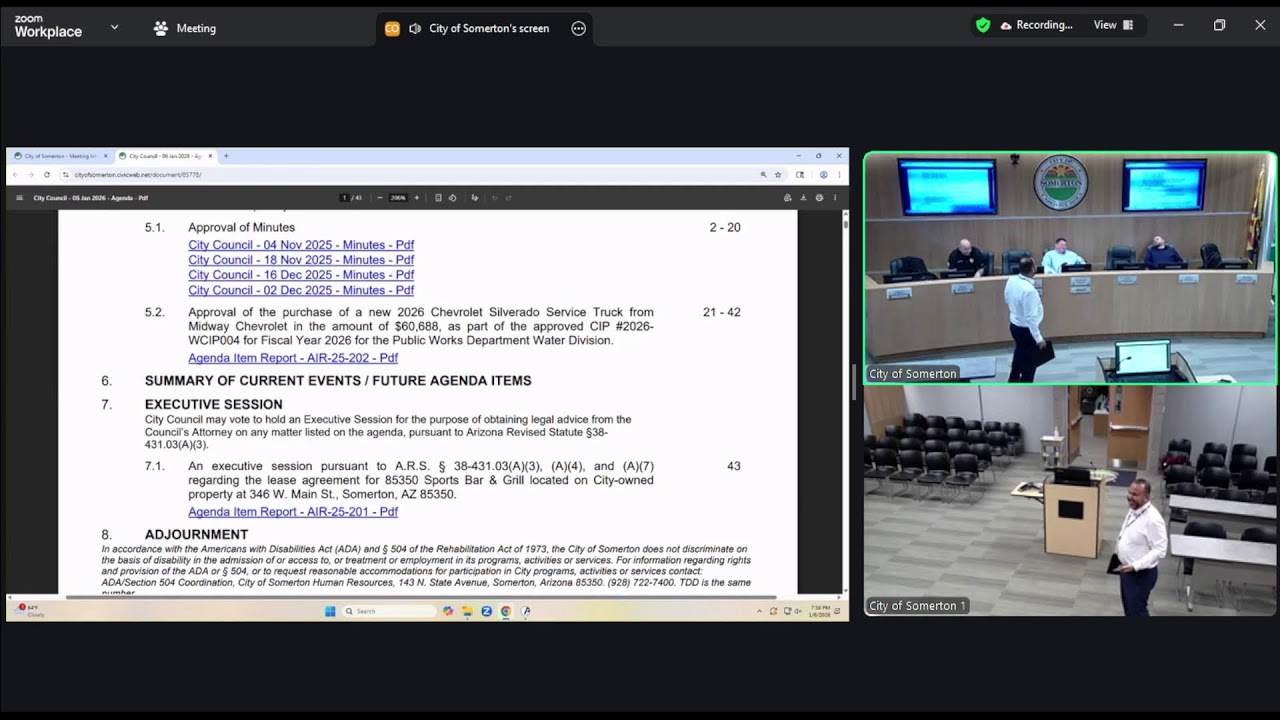
Task: Zoom in the PDF with the plus icon
Action: pyautogui.click(x=417, y=198)
